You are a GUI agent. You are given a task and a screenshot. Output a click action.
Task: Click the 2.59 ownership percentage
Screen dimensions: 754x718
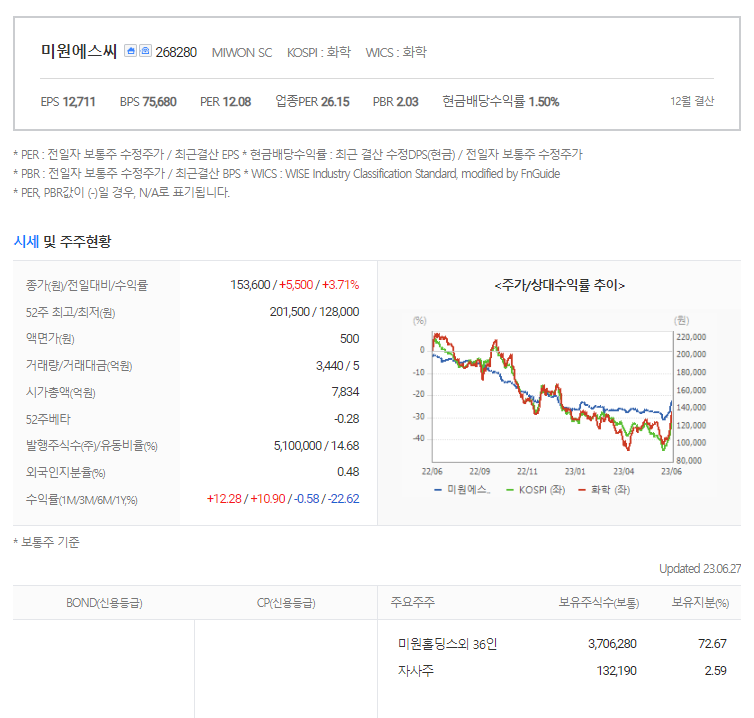click(716, 670)
